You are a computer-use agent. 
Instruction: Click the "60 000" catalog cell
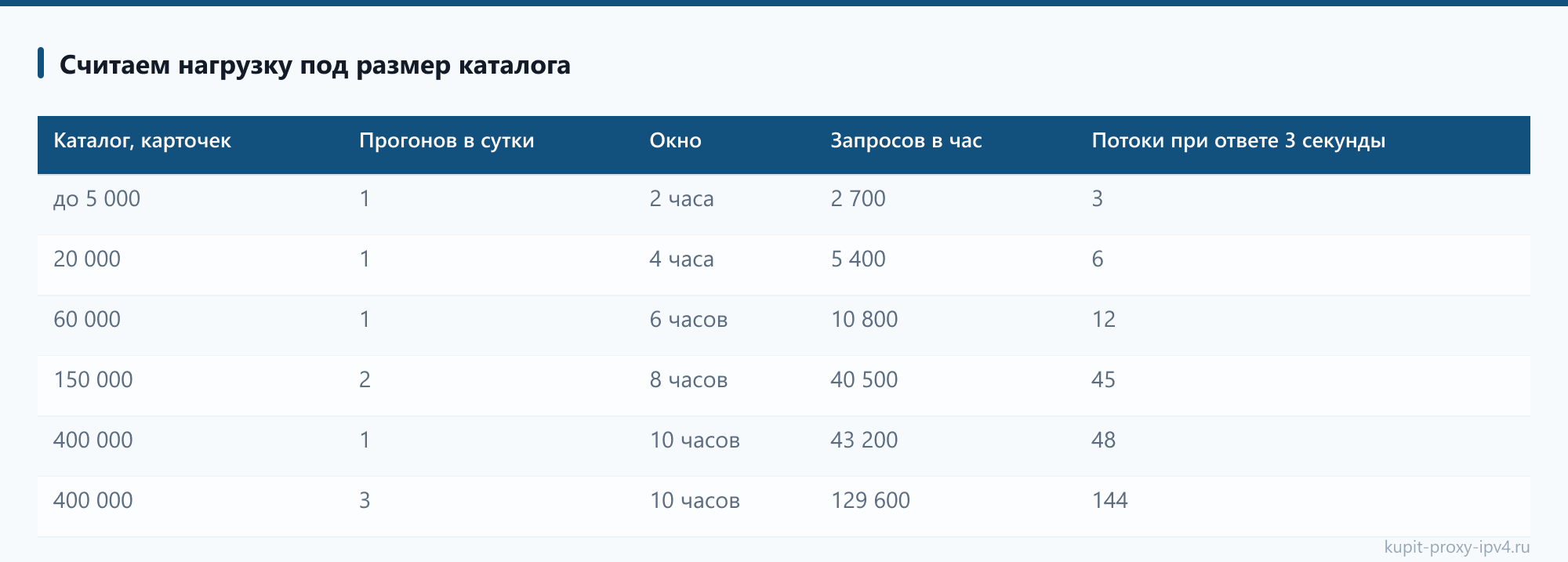coord(87,320)
